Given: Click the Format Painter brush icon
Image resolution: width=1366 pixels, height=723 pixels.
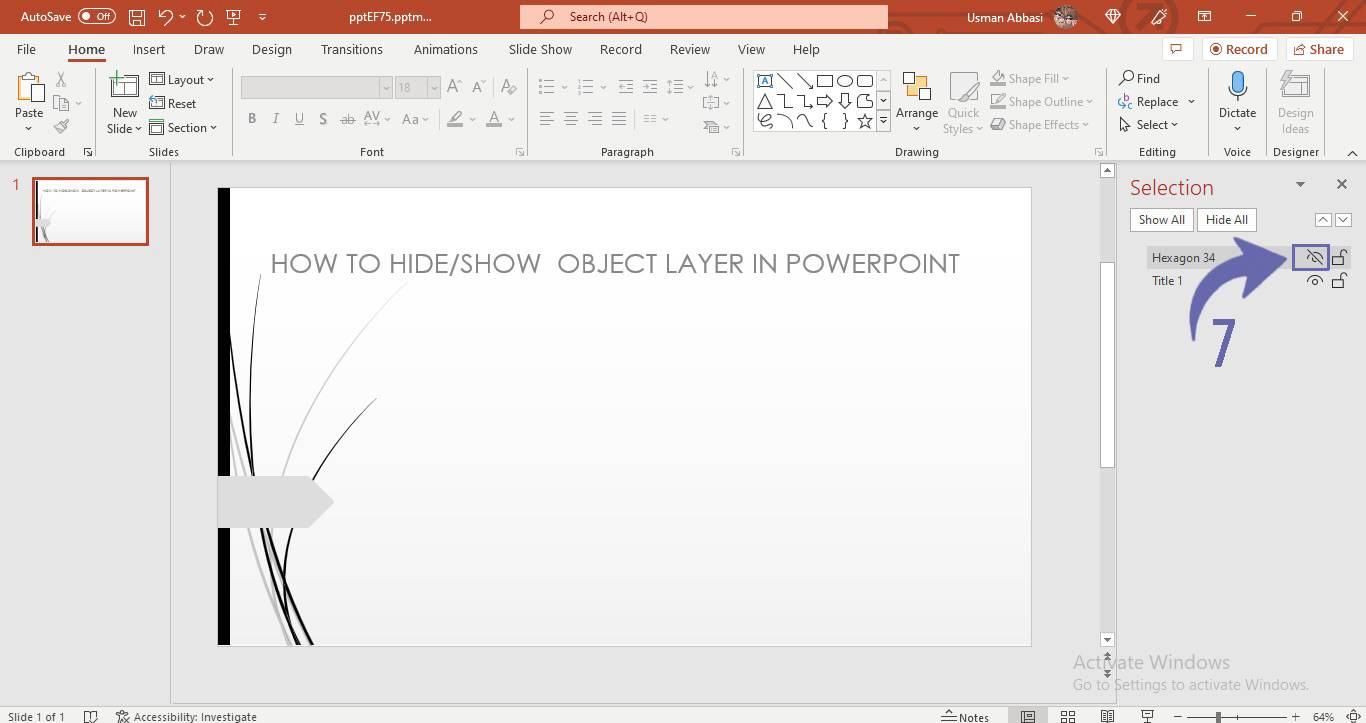Looking at the screenshot, I should tap(62, 126).
